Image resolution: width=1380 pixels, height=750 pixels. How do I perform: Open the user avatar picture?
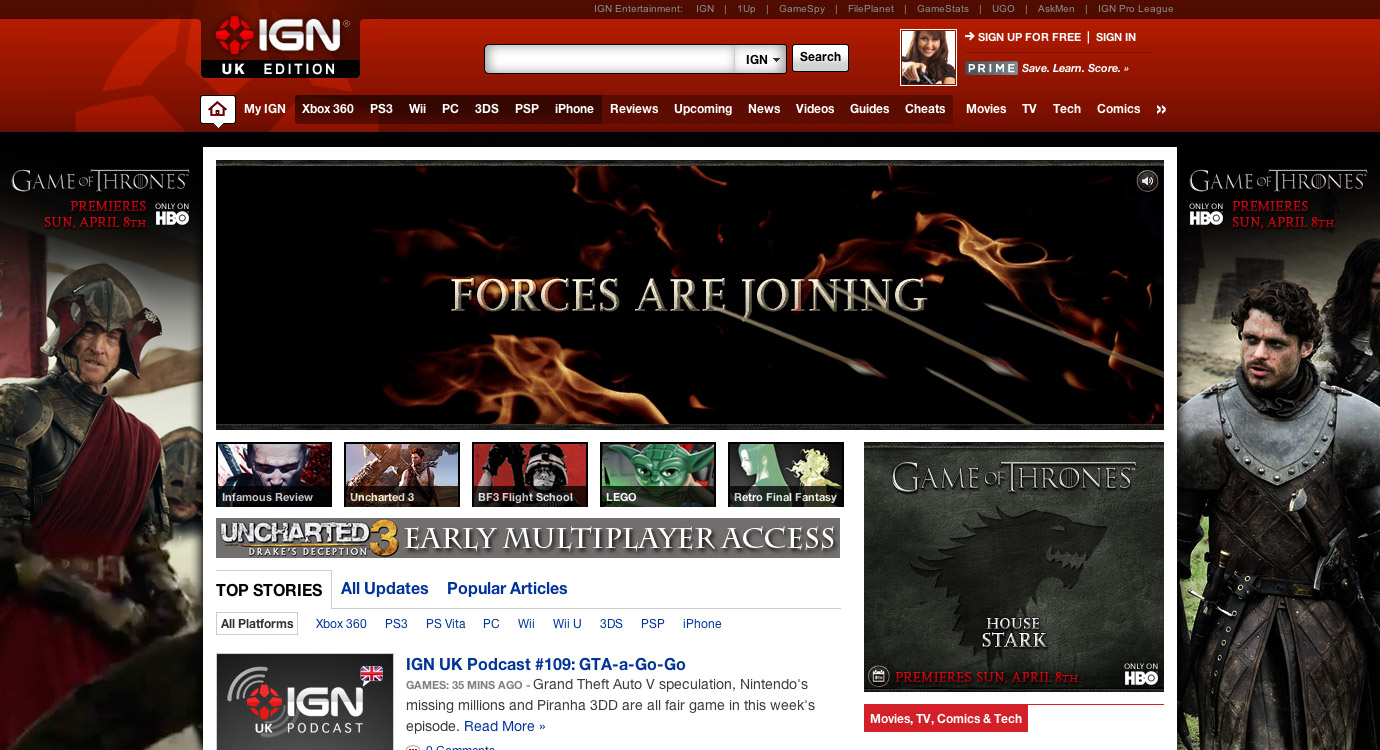tap(928, 57)
